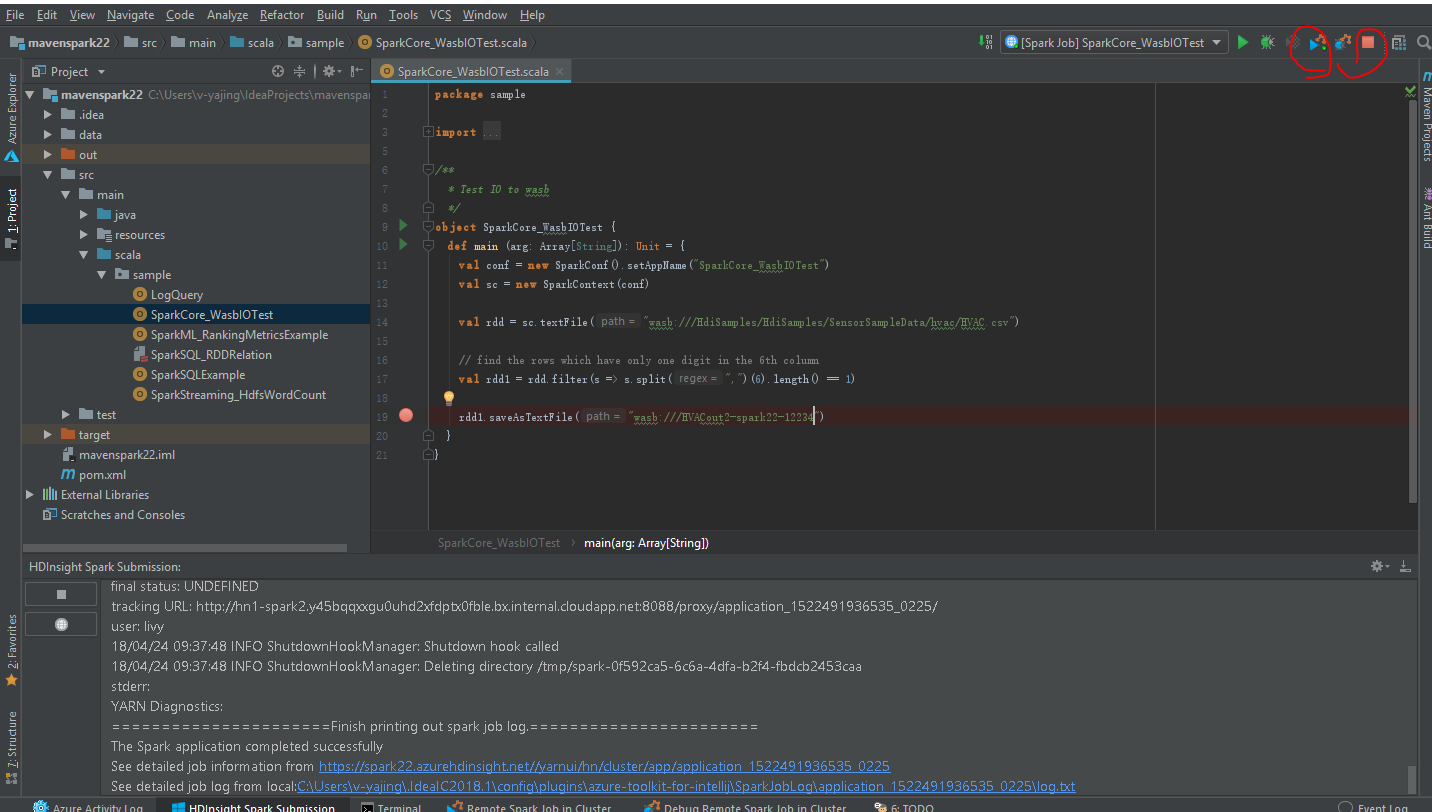Screen dimensions: 1432x812
Task: Open the Tools menu
Action: tap(403, 15)
